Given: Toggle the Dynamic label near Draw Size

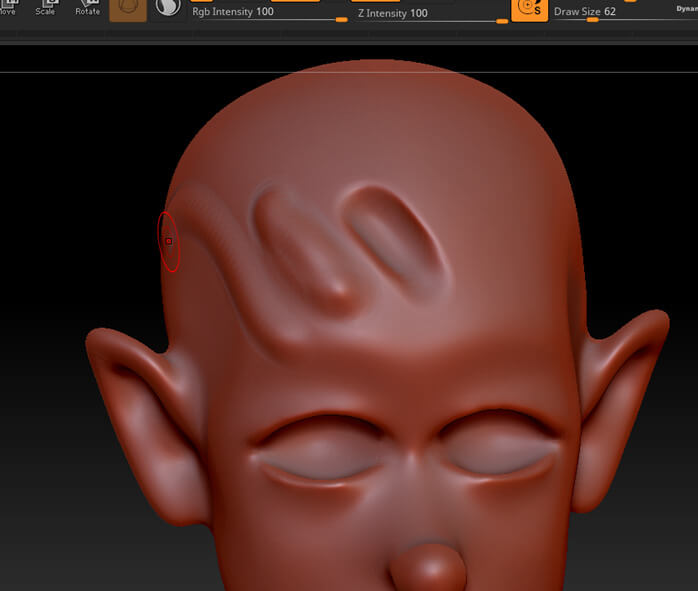Looking at the screenshot, I should (686, 8).
